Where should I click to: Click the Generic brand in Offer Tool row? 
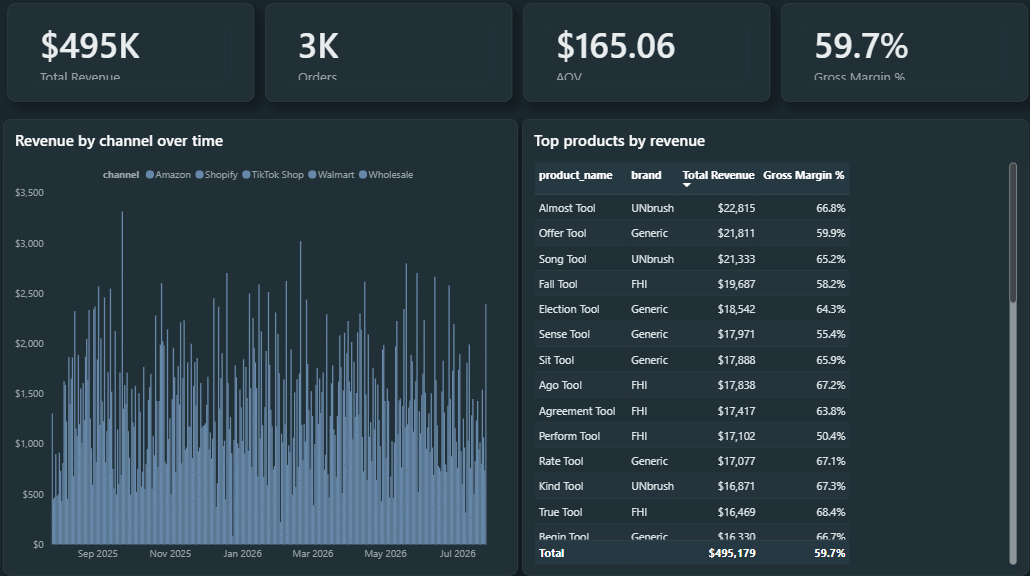point(650,233)
